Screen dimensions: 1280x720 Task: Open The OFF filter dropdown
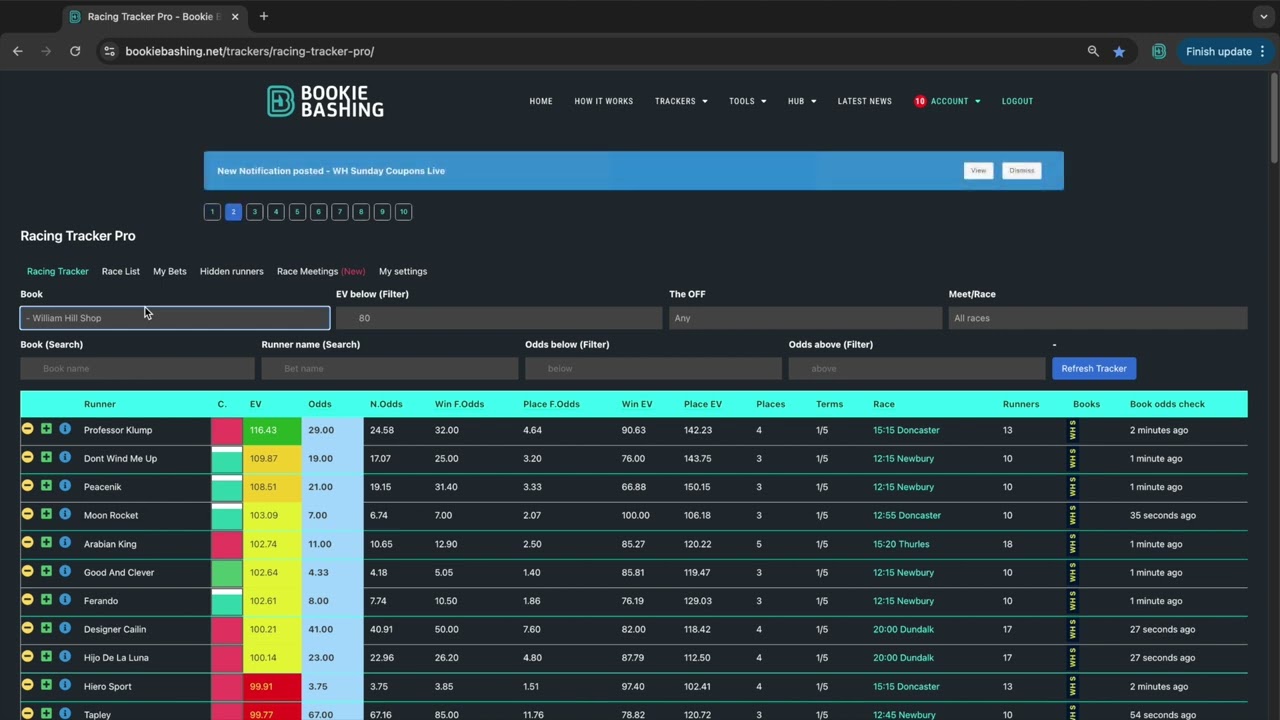[805, 318]
